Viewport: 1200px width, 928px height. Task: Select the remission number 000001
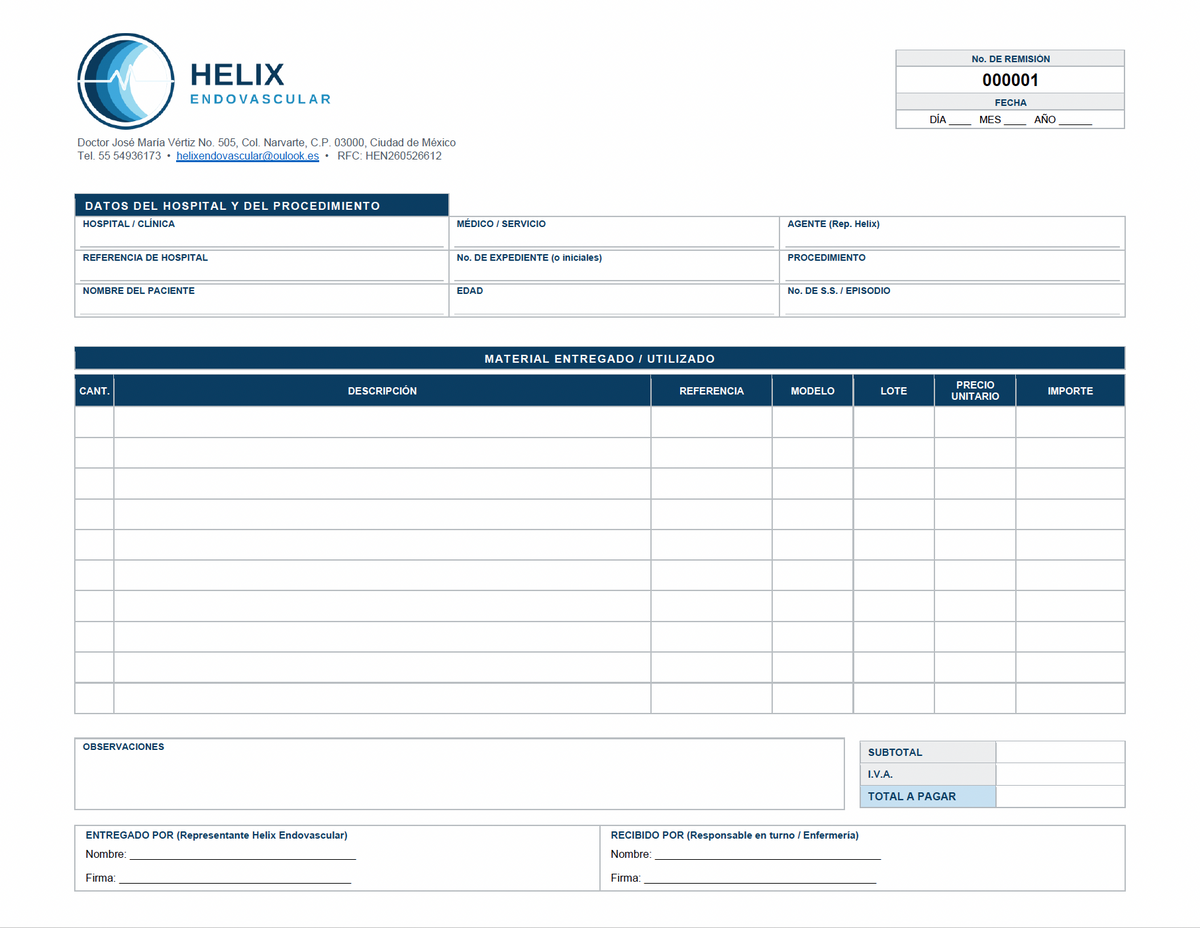click(1010, 80)
